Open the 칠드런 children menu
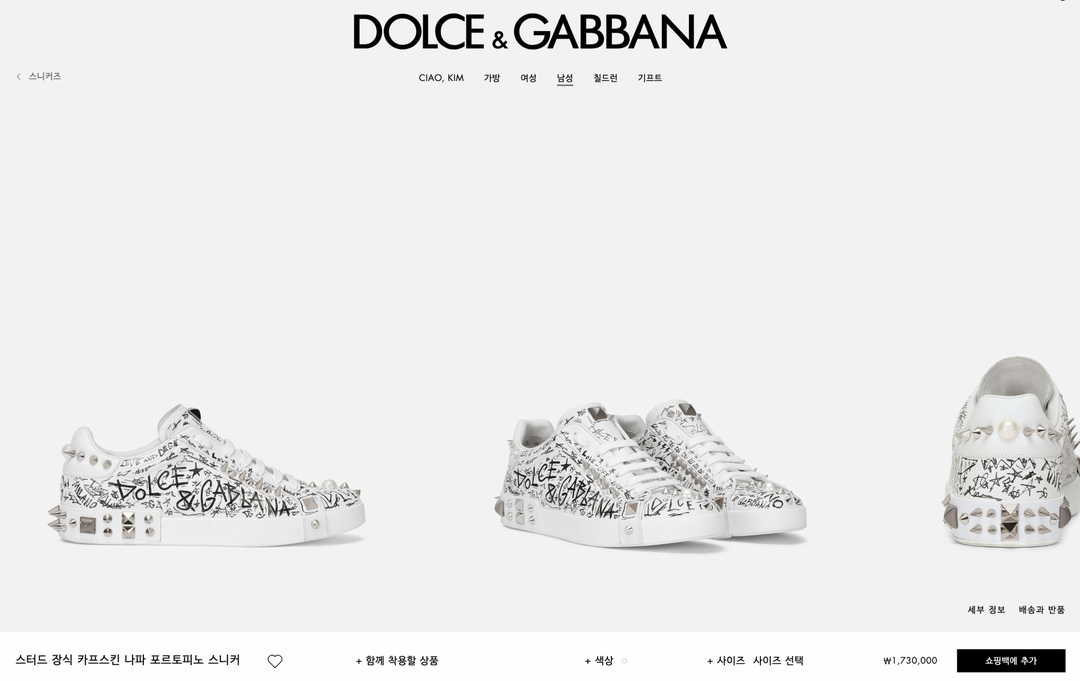Viewport: 1080px width, 681px height. click(605, 78)
